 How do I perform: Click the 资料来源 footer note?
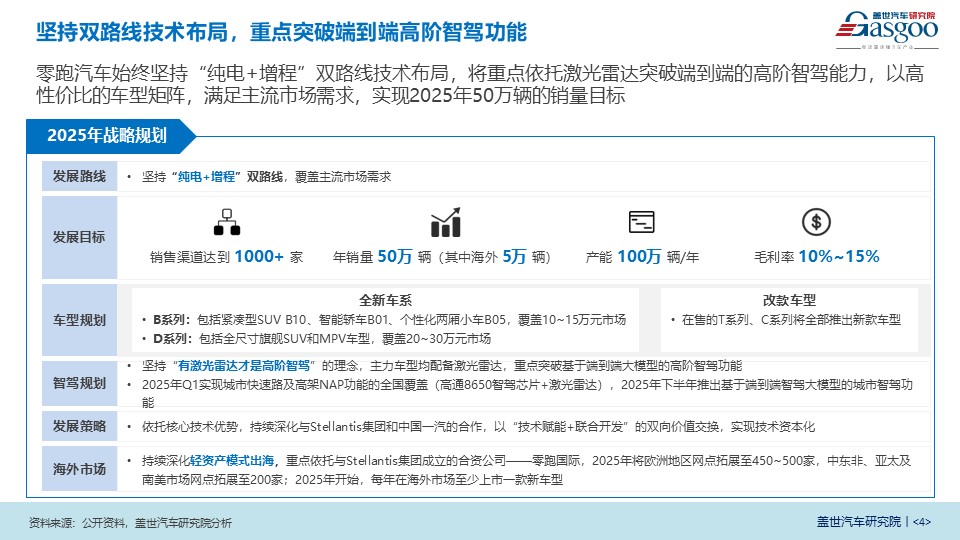coord(130,523)
